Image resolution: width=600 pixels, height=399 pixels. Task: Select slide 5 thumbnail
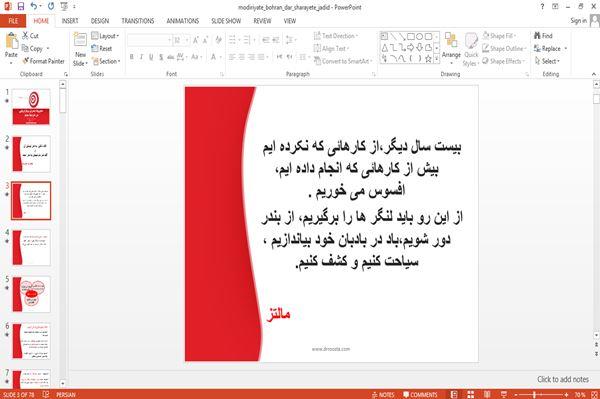(x=31, y=294)
